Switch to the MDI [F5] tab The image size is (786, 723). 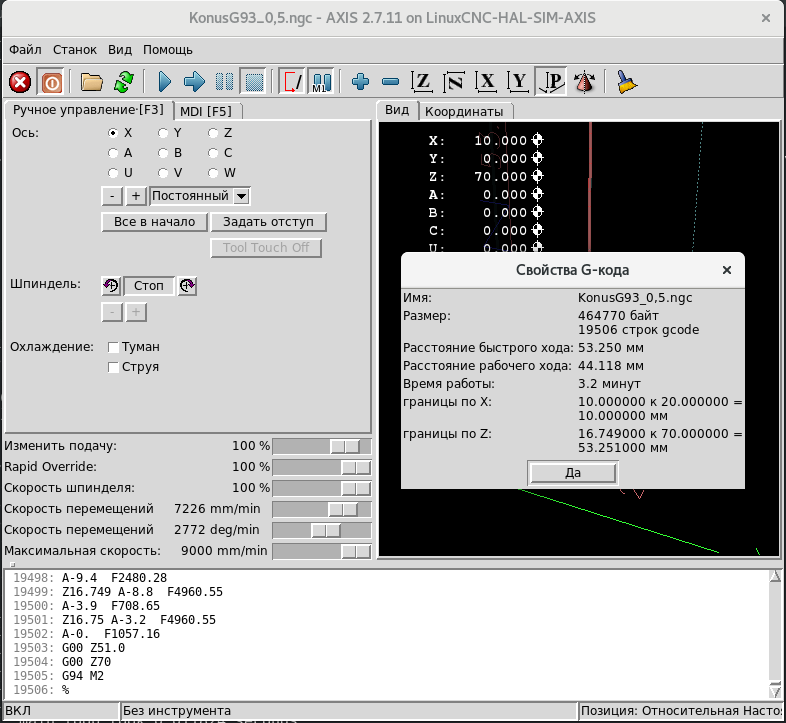tap(205, 111)
